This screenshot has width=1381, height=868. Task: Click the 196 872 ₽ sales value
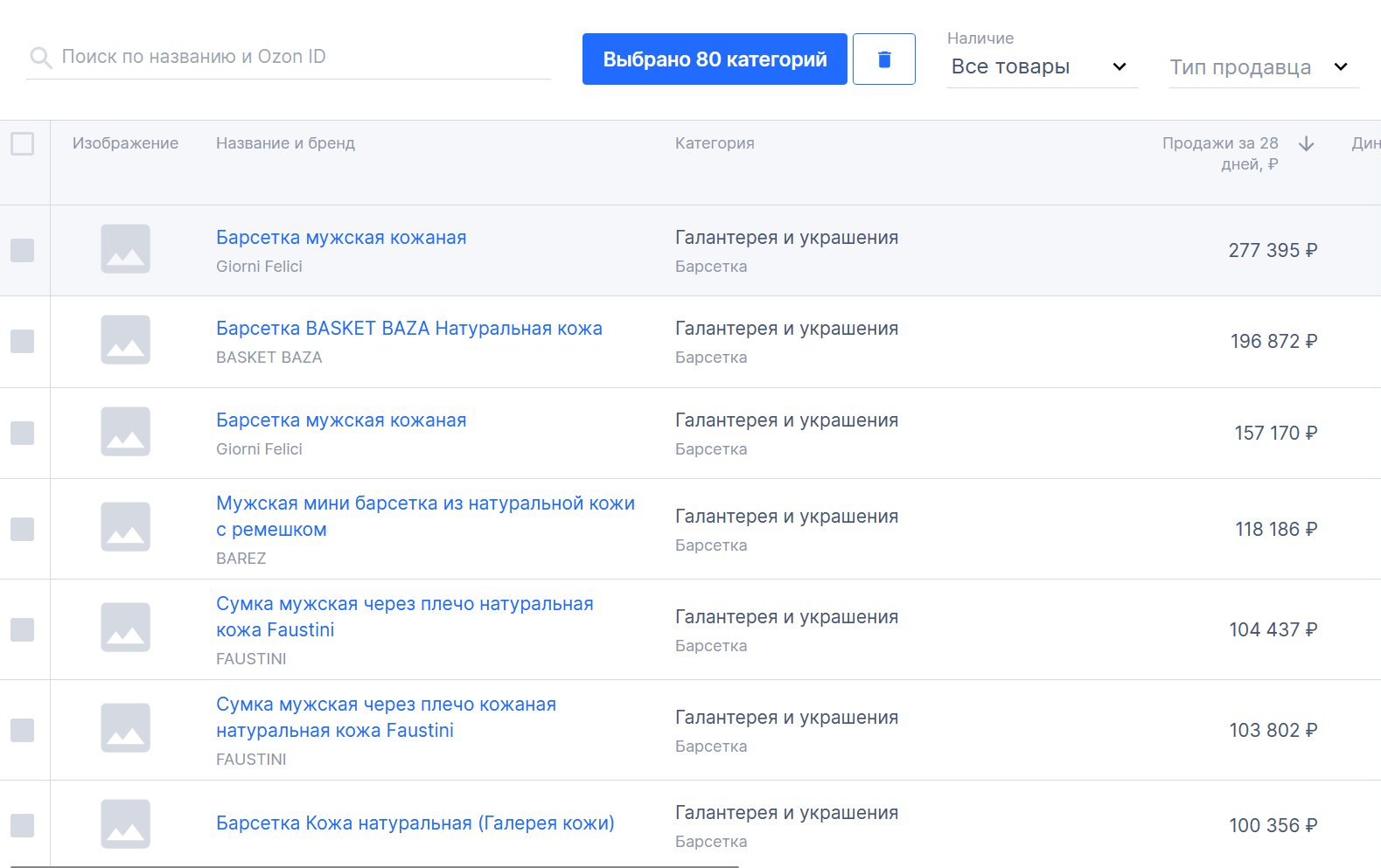(x=1273, y=342)
